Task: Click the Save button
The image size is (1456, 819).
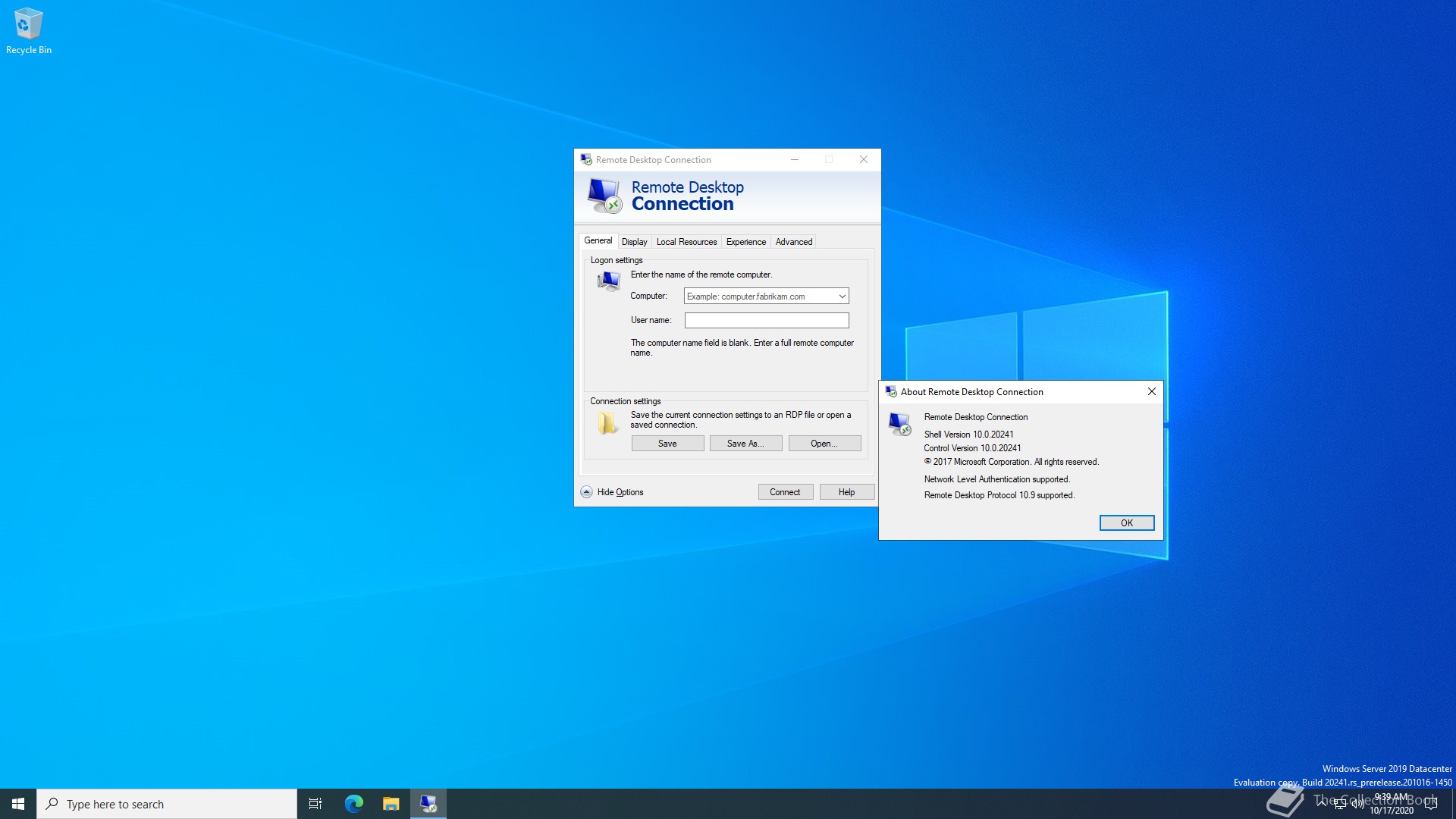Action: pos(667,444)
